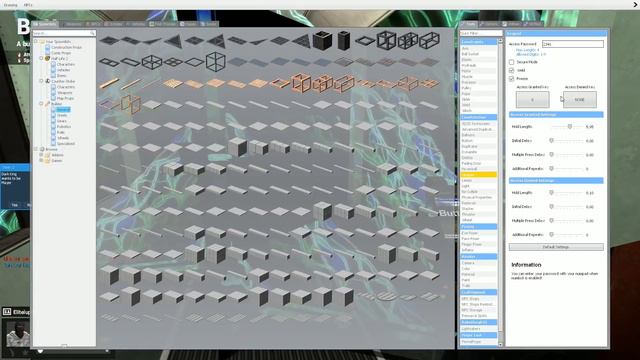Screen dimensions: 640x360
Task: Open the Post Process tab
Action: 163,24
